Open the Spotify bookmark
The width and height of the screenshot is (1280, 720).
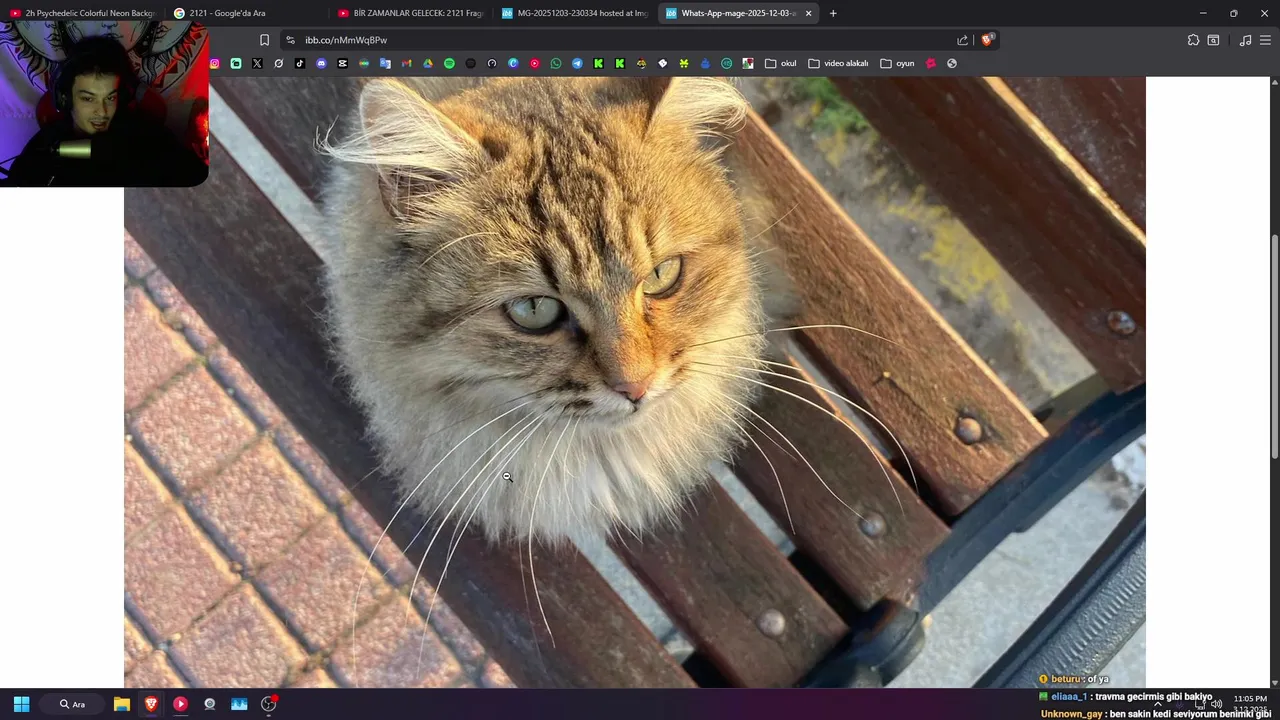[449, 63]
